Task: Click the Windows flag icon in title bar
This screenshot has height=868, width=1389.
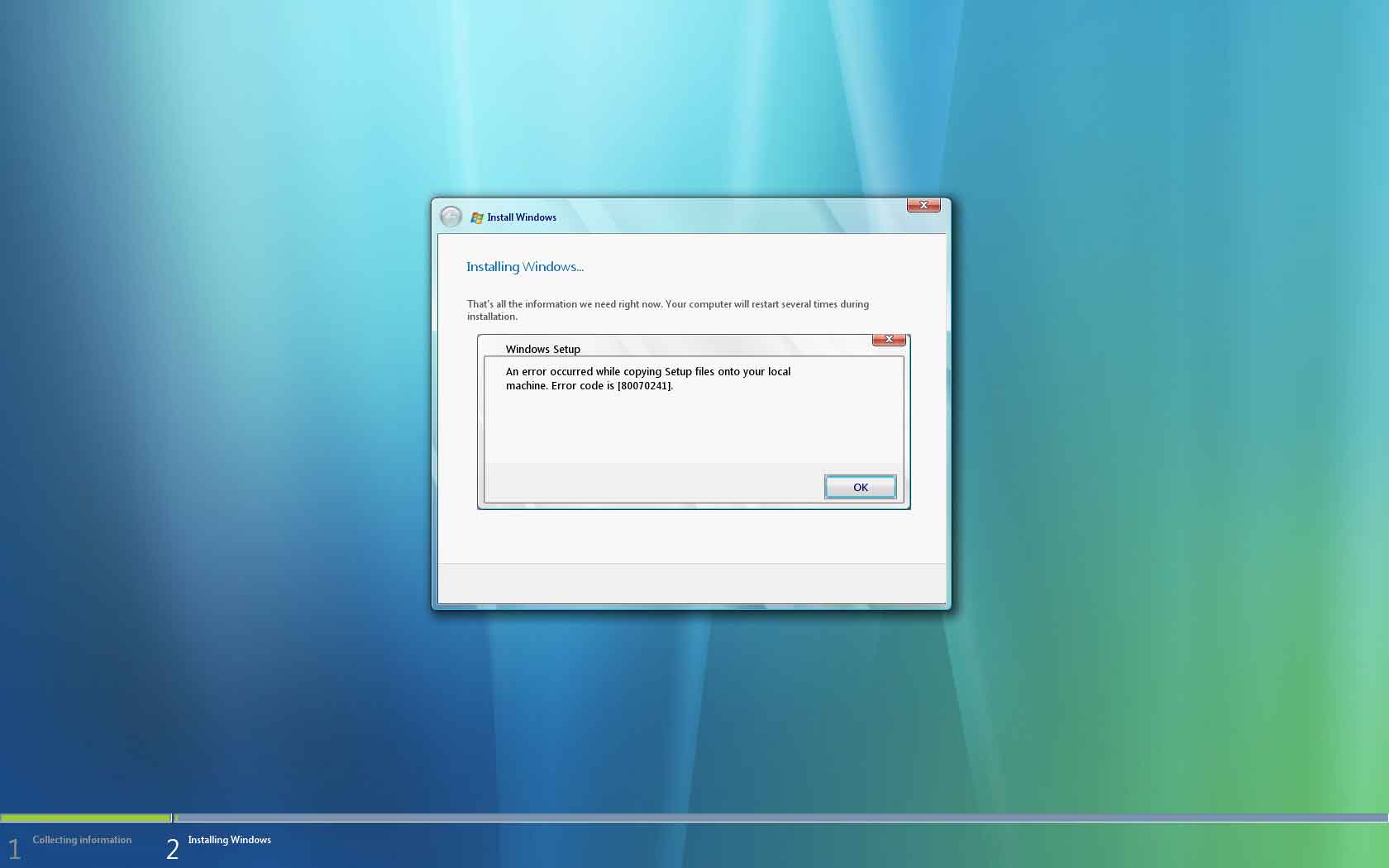Action: (477, 217)
